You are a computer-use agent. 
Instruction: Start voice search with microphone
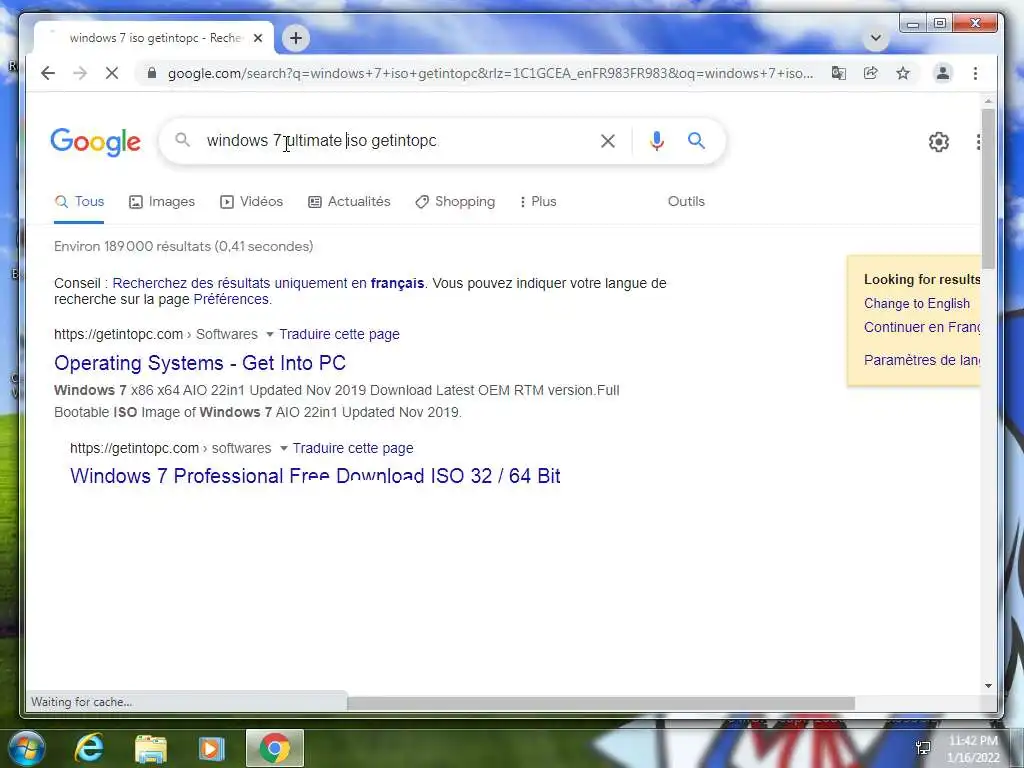click(x=656, y=140)
